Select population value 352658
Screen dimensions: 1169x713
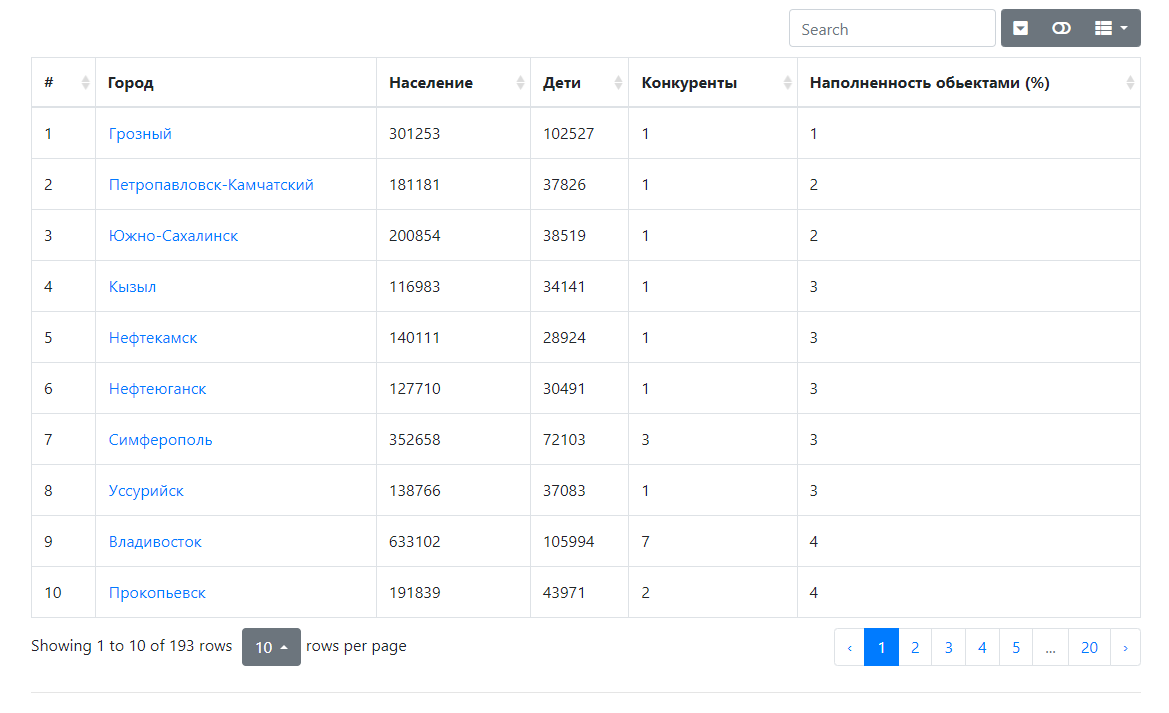[415, 440]
